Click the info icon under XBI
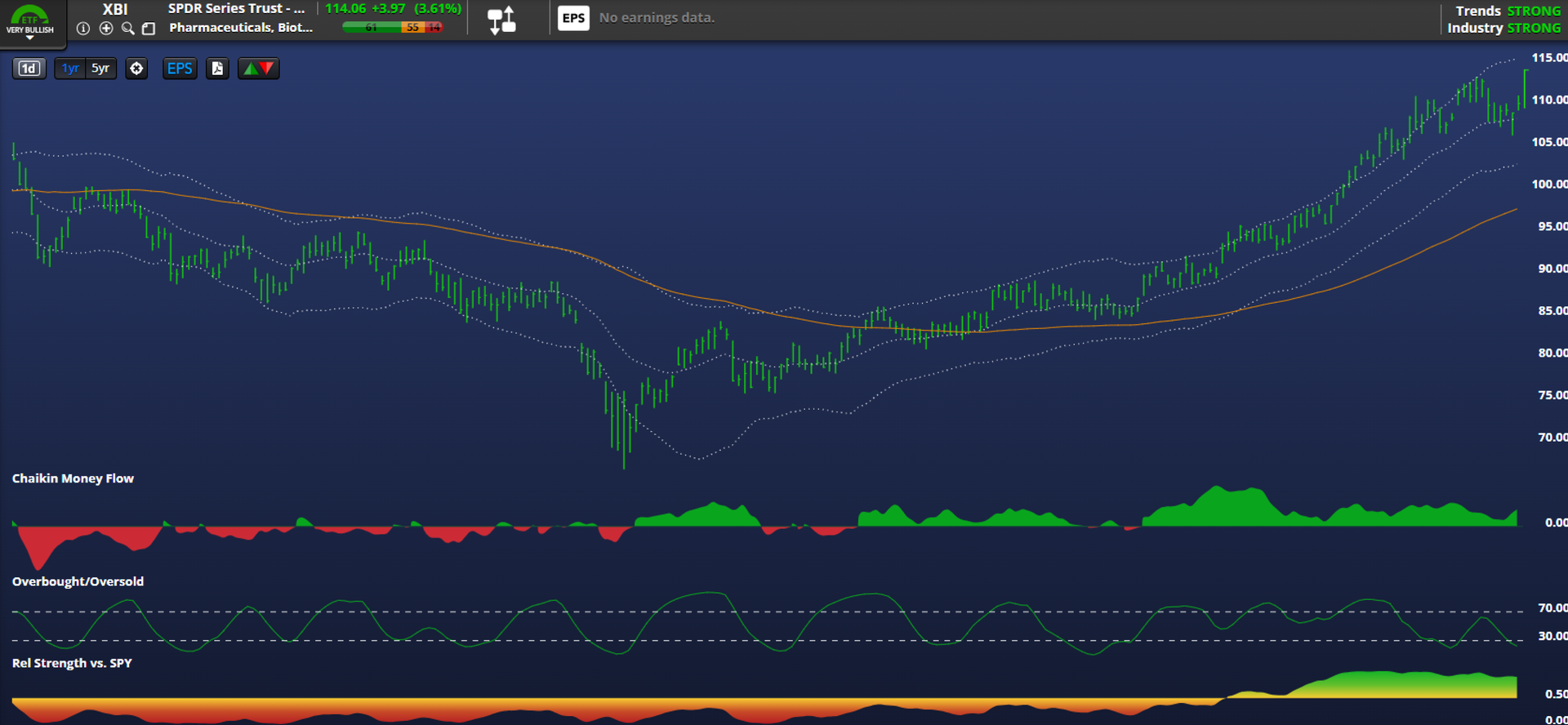This screenshot has width=1568, height=725. (x=83, y=29)
